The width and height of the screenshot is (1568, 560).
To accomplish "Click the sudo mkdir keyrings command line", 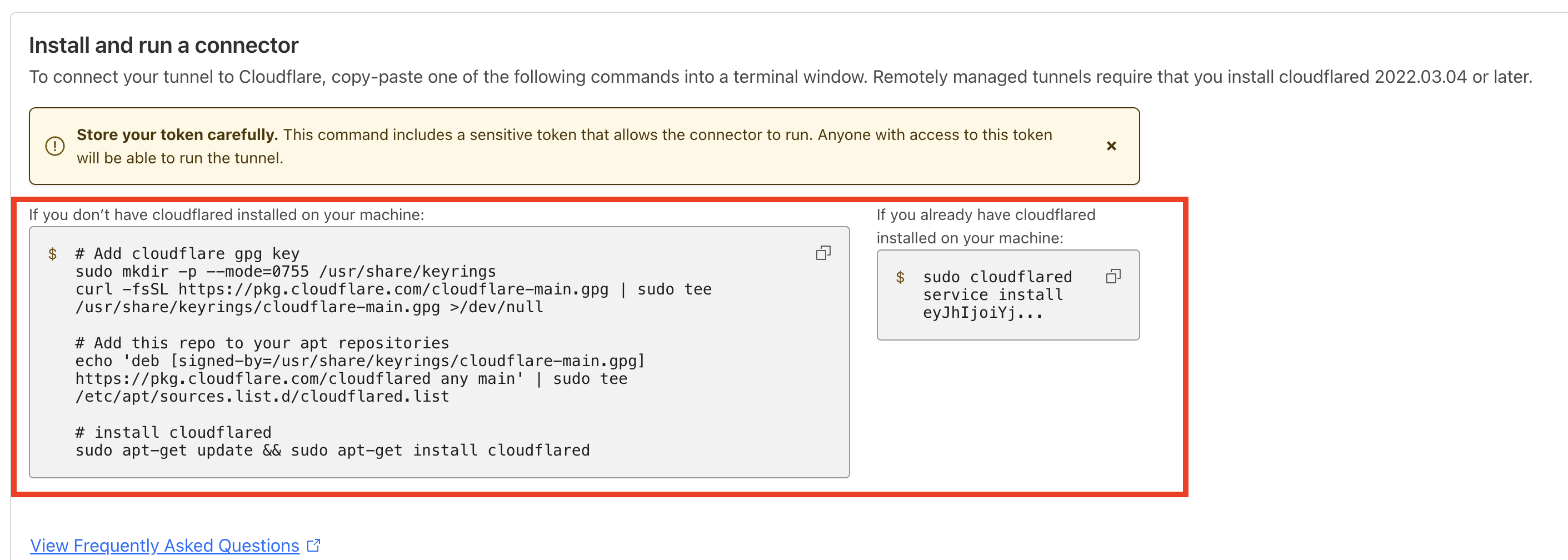I will (286, 271).
